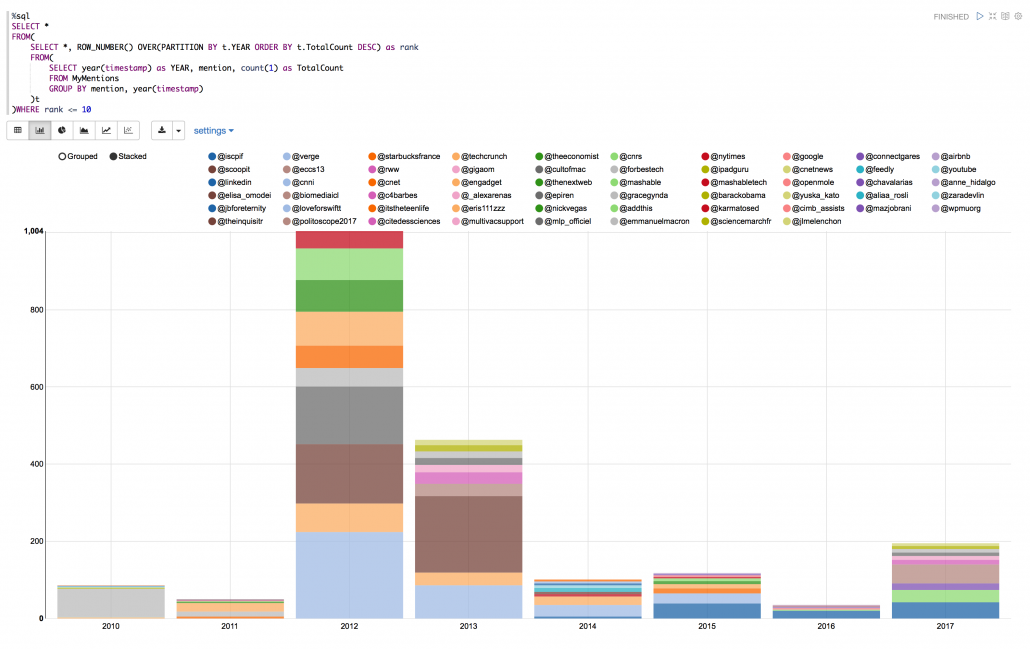Select the area chart icon
1030x649 pixels.
pos(84,130)
